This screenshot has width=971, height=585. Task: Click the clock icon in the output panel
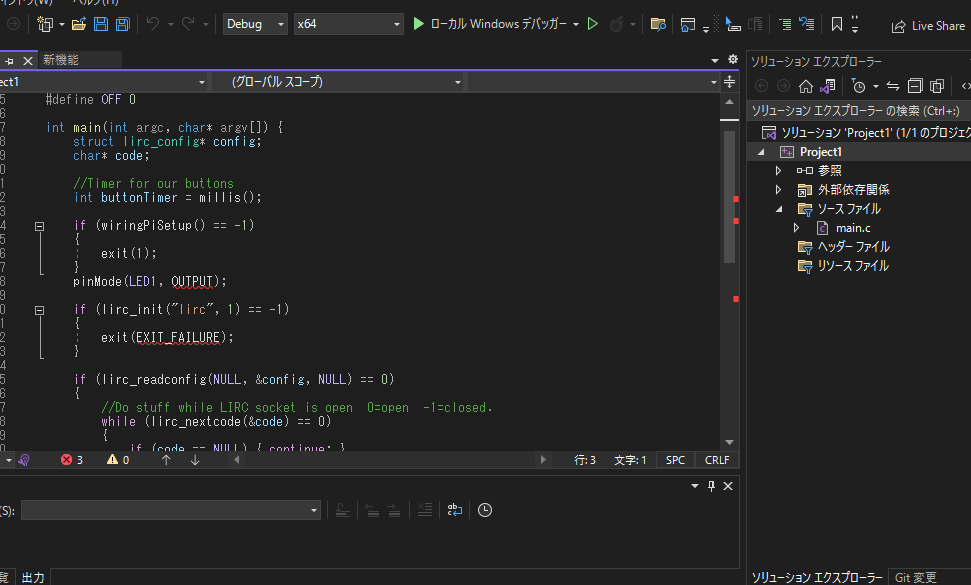(485, 510)
